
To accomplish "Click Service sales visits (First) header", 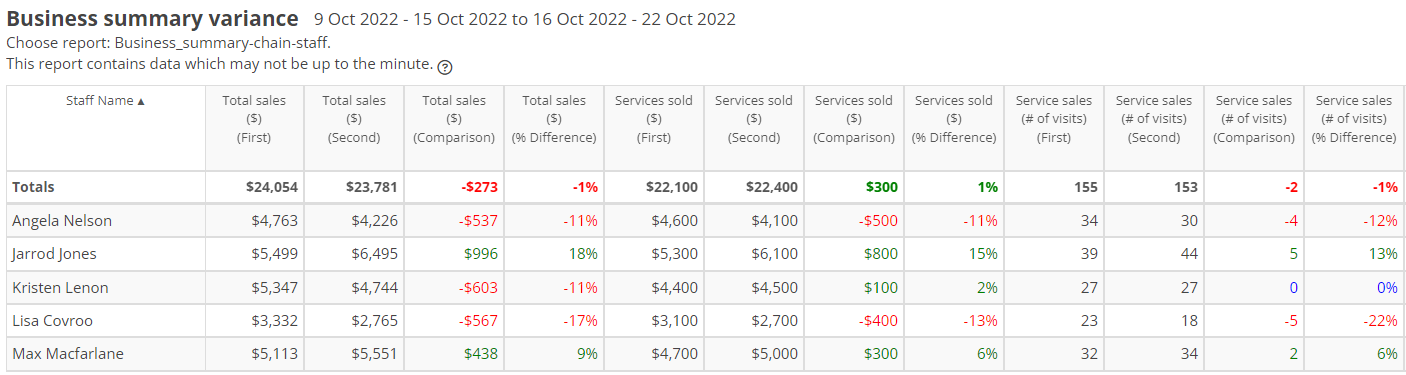I will [1054, 119].
